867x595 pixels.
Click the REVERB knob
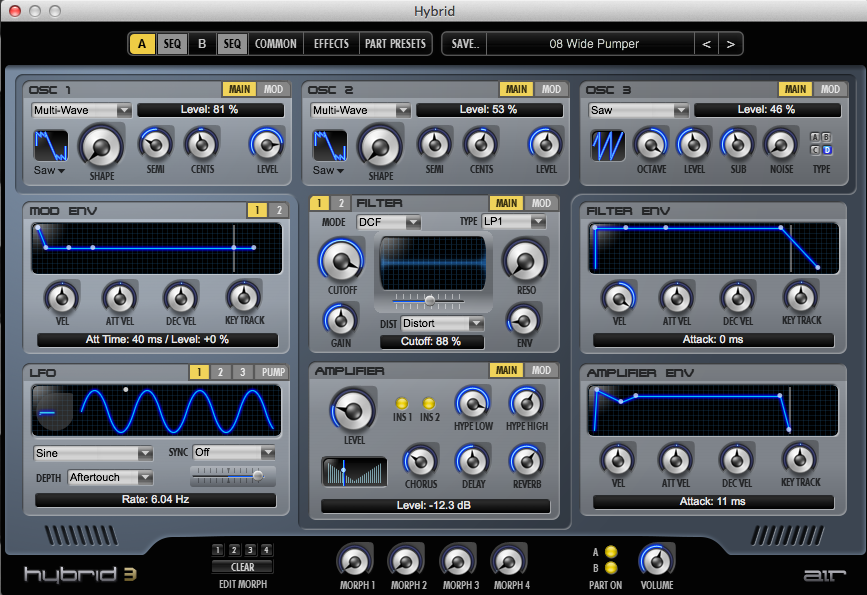tap(526, 461)
